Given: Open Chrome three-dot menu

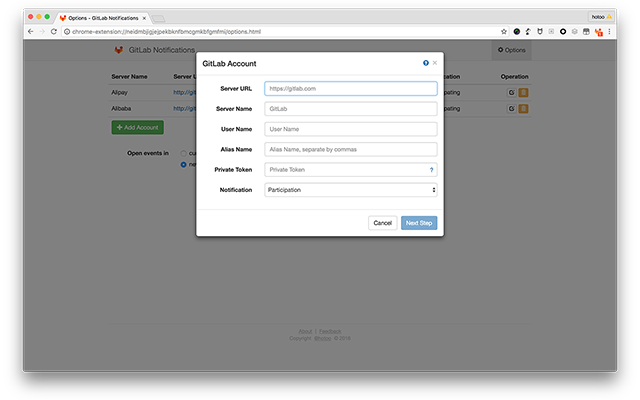Looking at the screenshot, I should (x=609, y=31).
